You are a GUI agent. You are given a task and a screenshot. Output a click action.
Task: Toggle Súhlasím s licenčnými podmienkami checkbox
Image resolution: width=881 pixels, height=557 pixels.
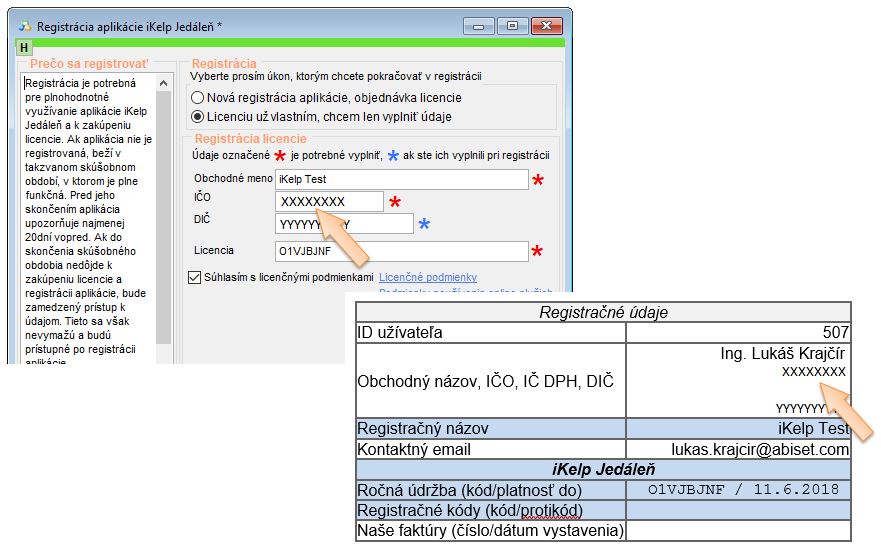tap(194, 277)
